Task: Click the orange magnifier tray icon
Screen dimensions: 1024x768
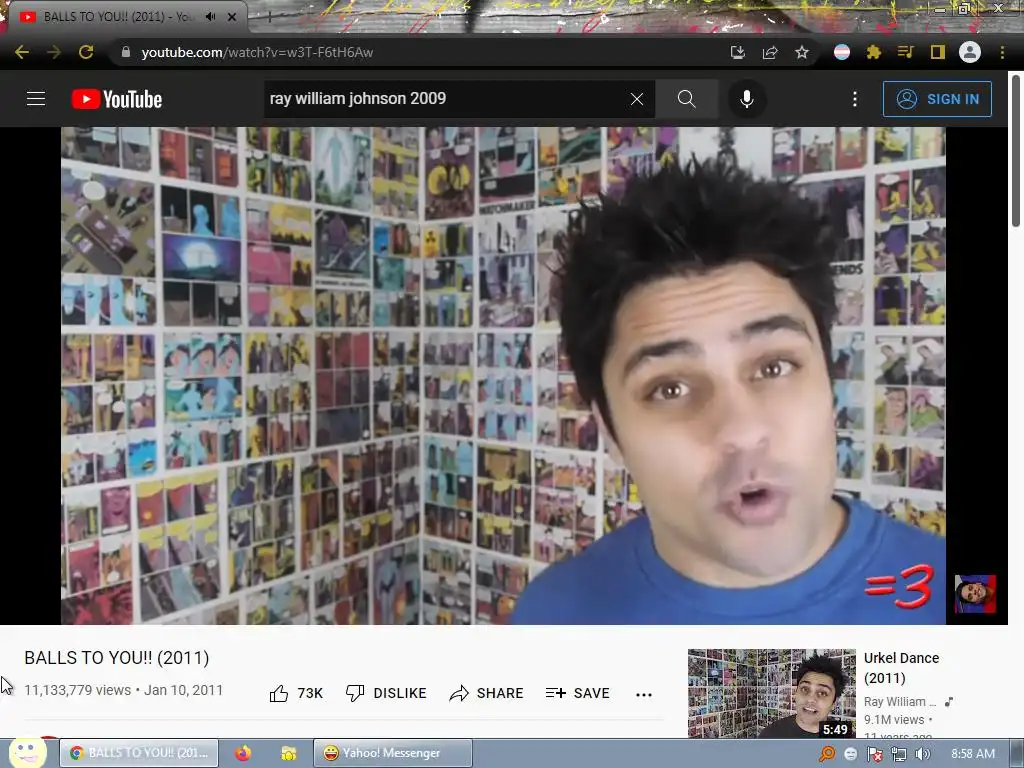Action: click(827, 754)
